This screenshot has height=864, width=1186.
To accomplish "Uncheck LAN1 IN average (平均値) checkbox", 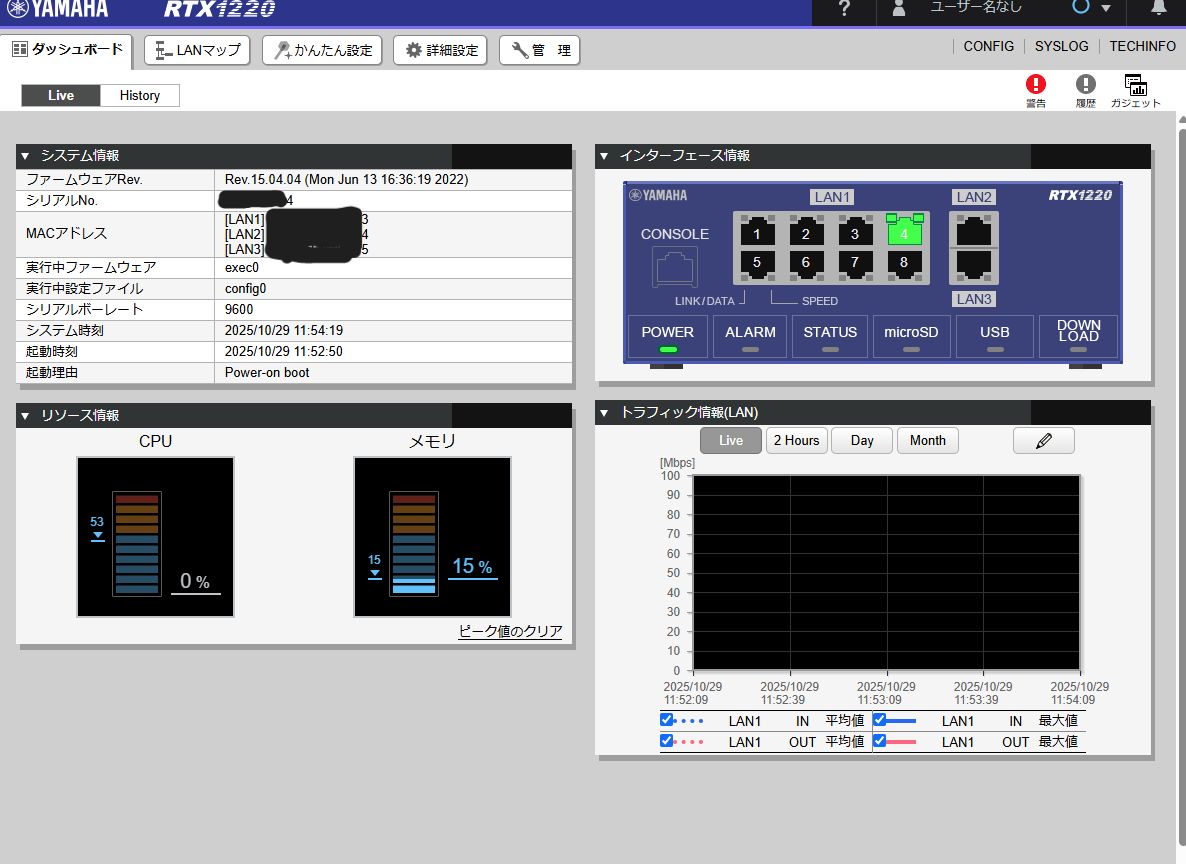I will point(667,720).
